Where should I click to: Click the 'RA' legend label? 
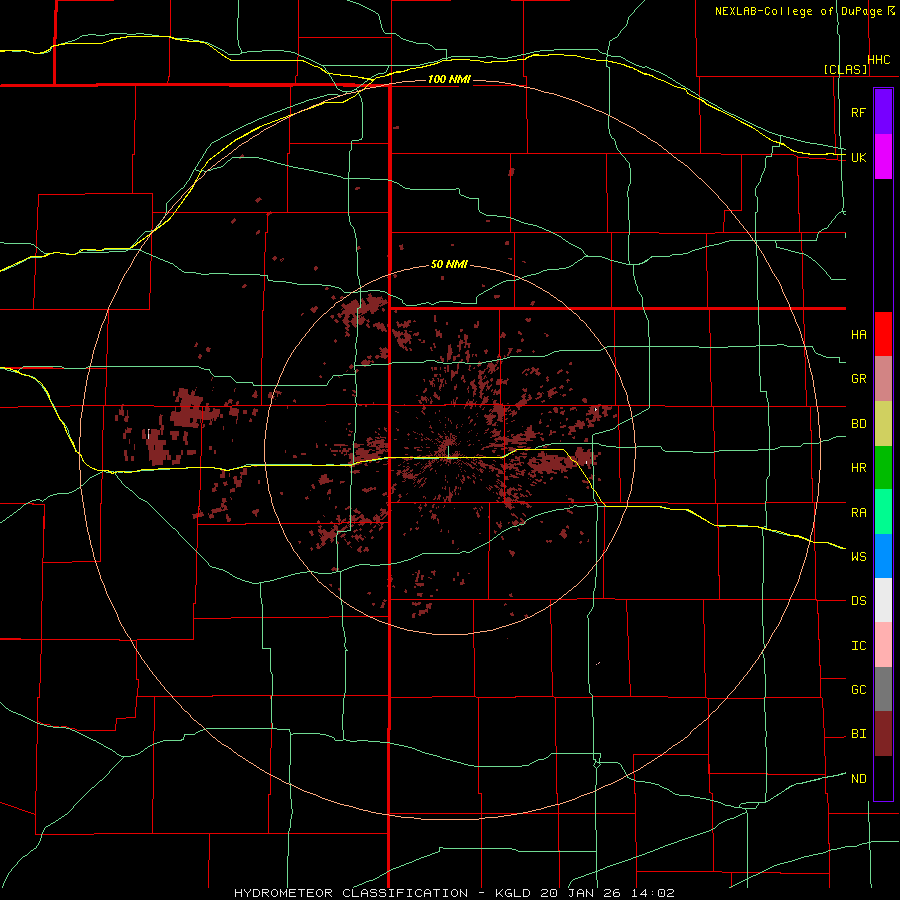[x=858, y=513]
